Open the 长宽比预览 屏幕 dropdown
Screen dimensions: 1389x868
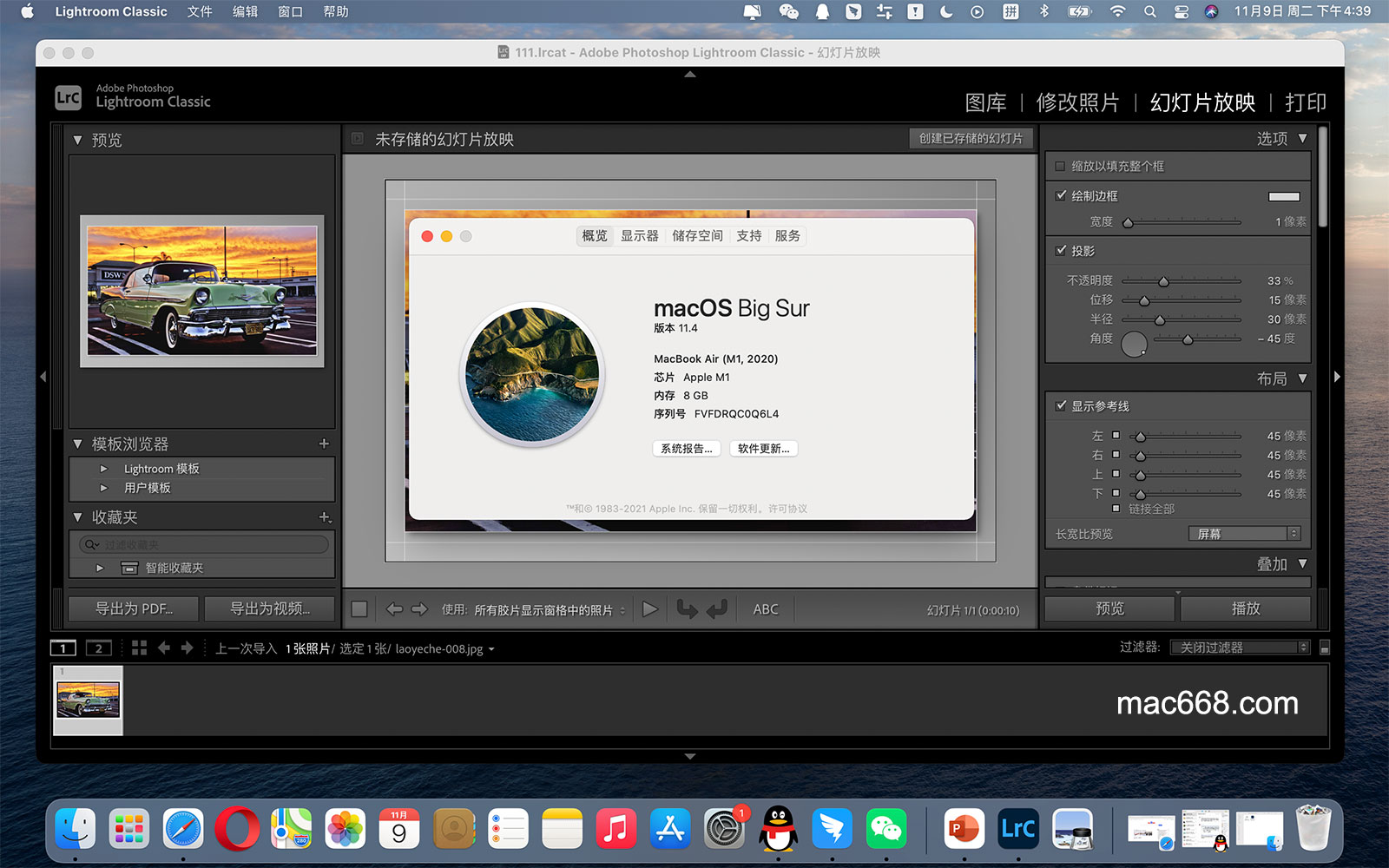(x=1245, y=534)
